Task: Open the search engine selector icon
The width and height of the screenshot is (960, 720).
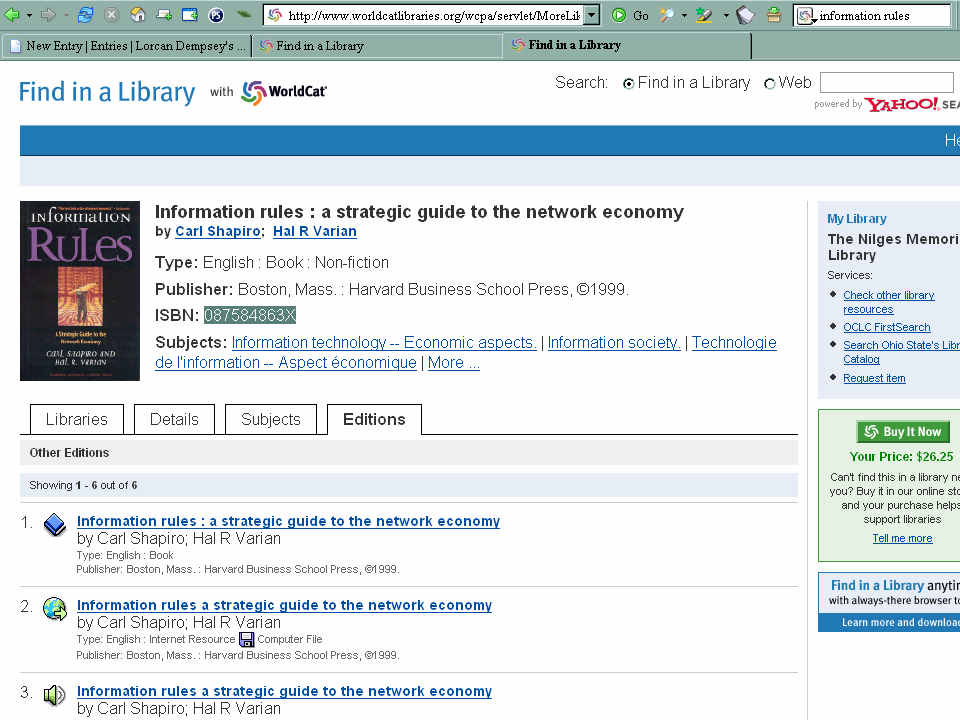Action: click(x=806, y=16)
